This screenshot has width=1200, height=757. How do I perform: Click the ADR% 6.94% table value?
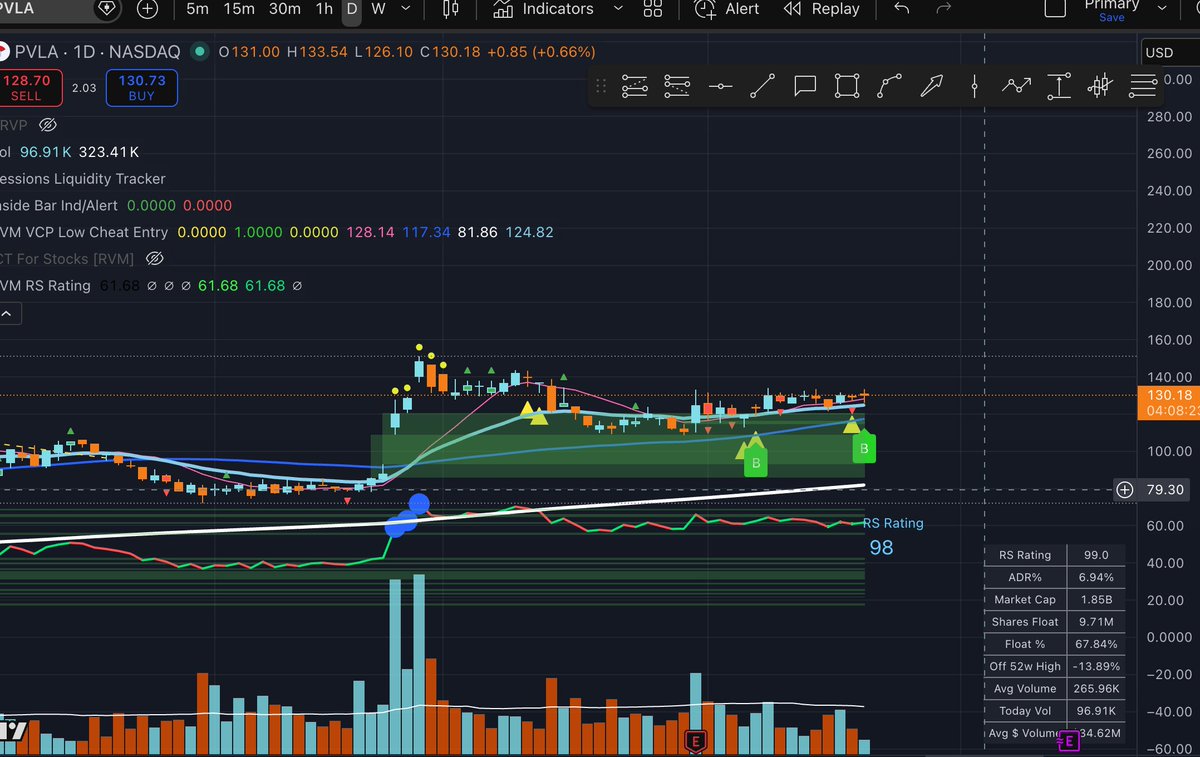click(1096, 577)
